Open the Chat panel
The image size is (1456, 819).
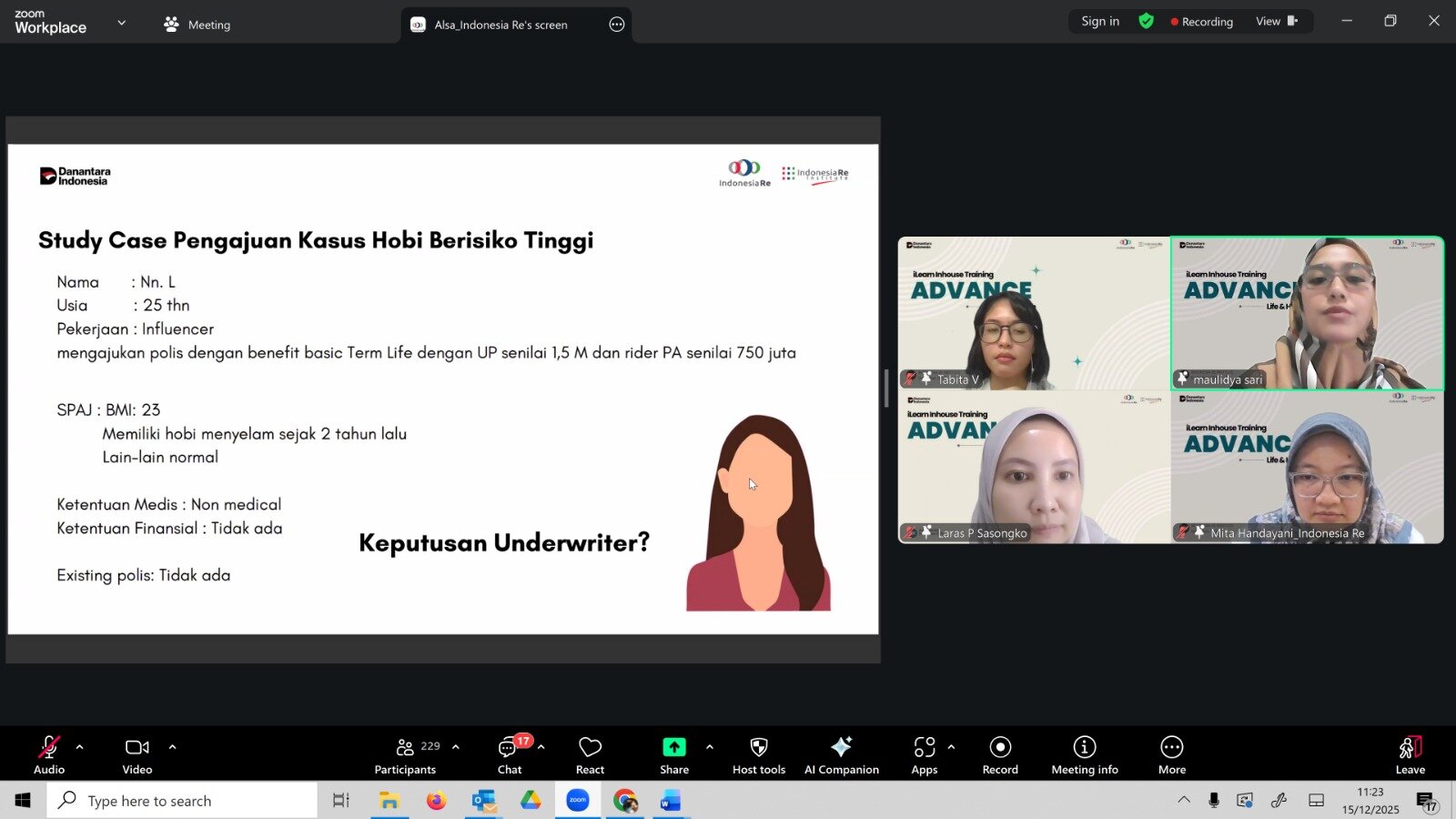tap(509, 755)
